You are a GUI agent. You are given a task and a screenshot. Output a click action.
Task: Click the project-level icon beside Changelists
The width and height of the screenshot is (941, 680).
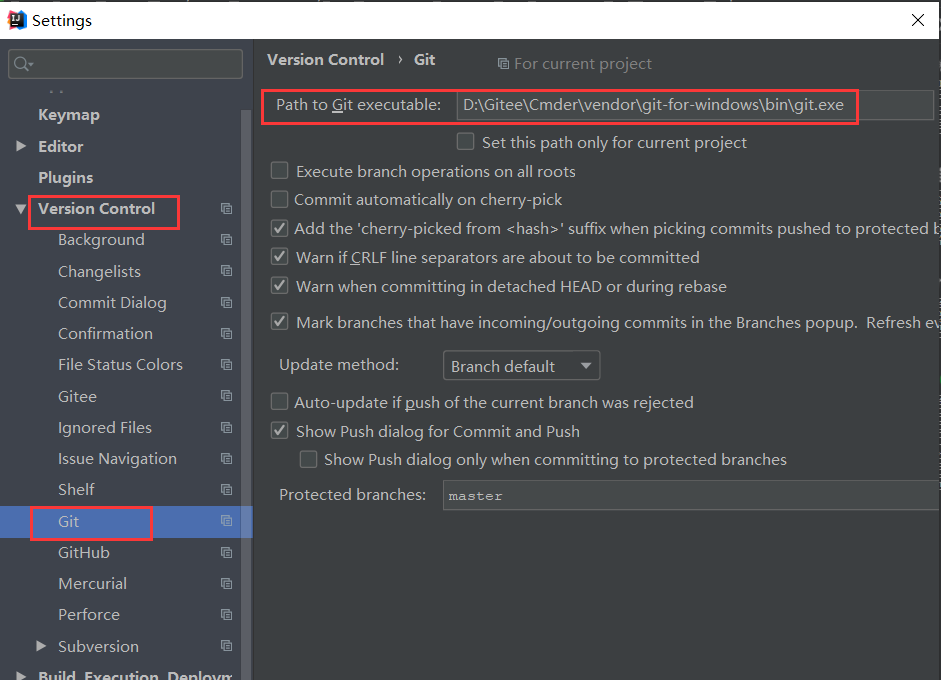pos(226,271)
